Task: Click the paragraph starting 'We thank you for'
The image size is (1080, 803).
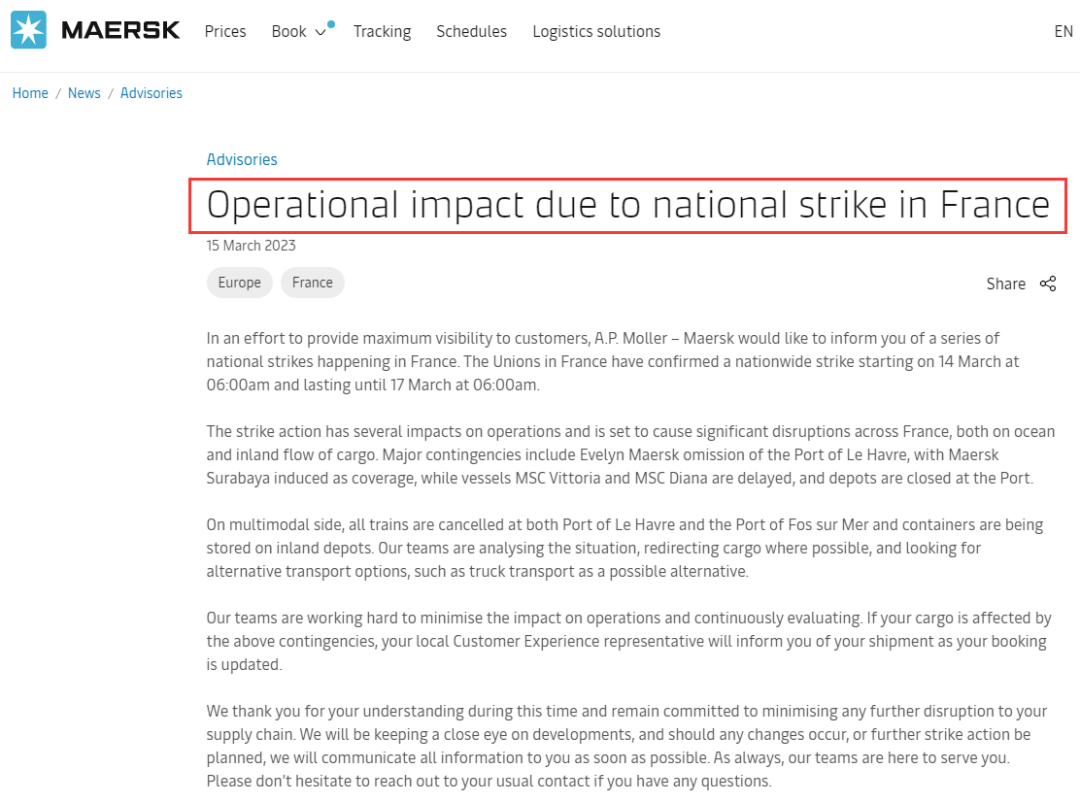Action: 627,746
